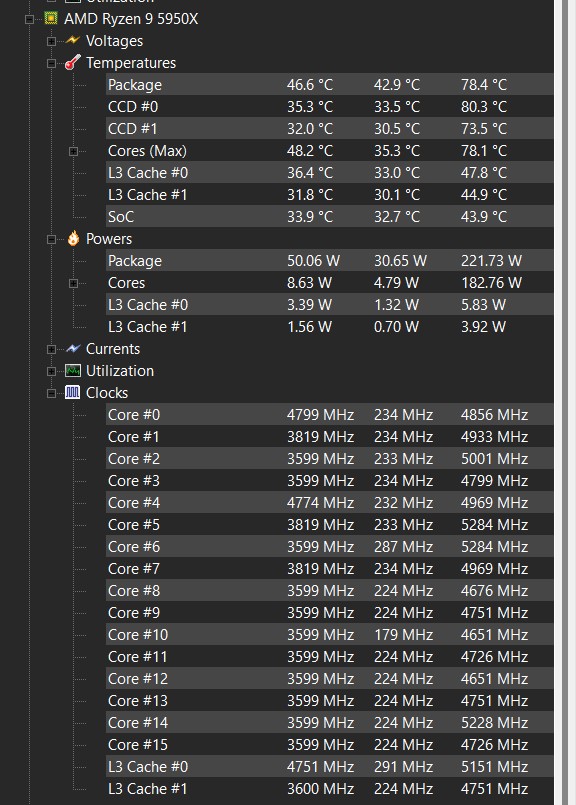The image size is (576, 805).
Task: Expand the Utilization section
Action: 51,371
